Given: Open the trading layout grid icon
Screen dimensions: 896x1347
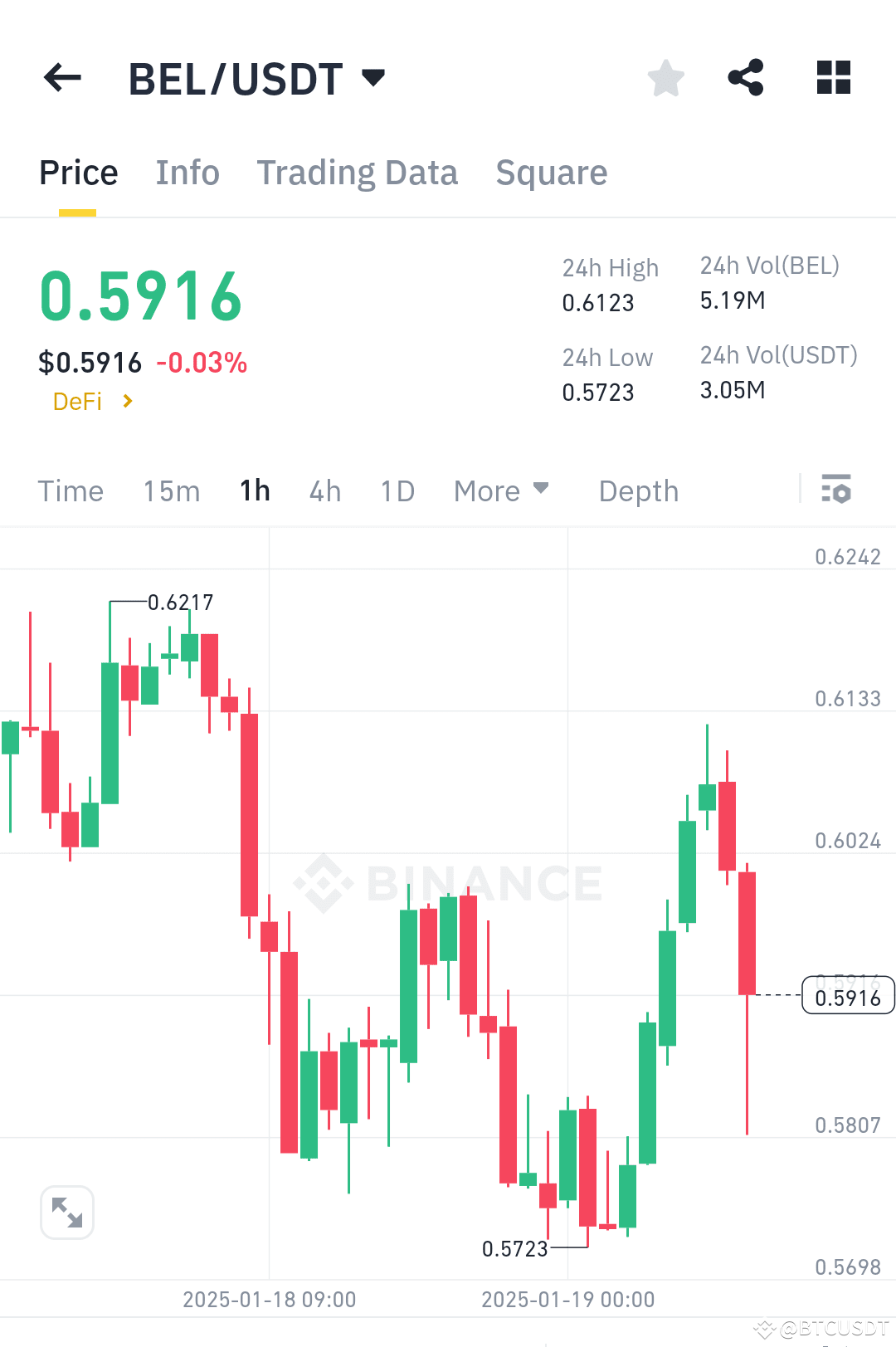Looking at the screenshot, I should tap(833, 77).
